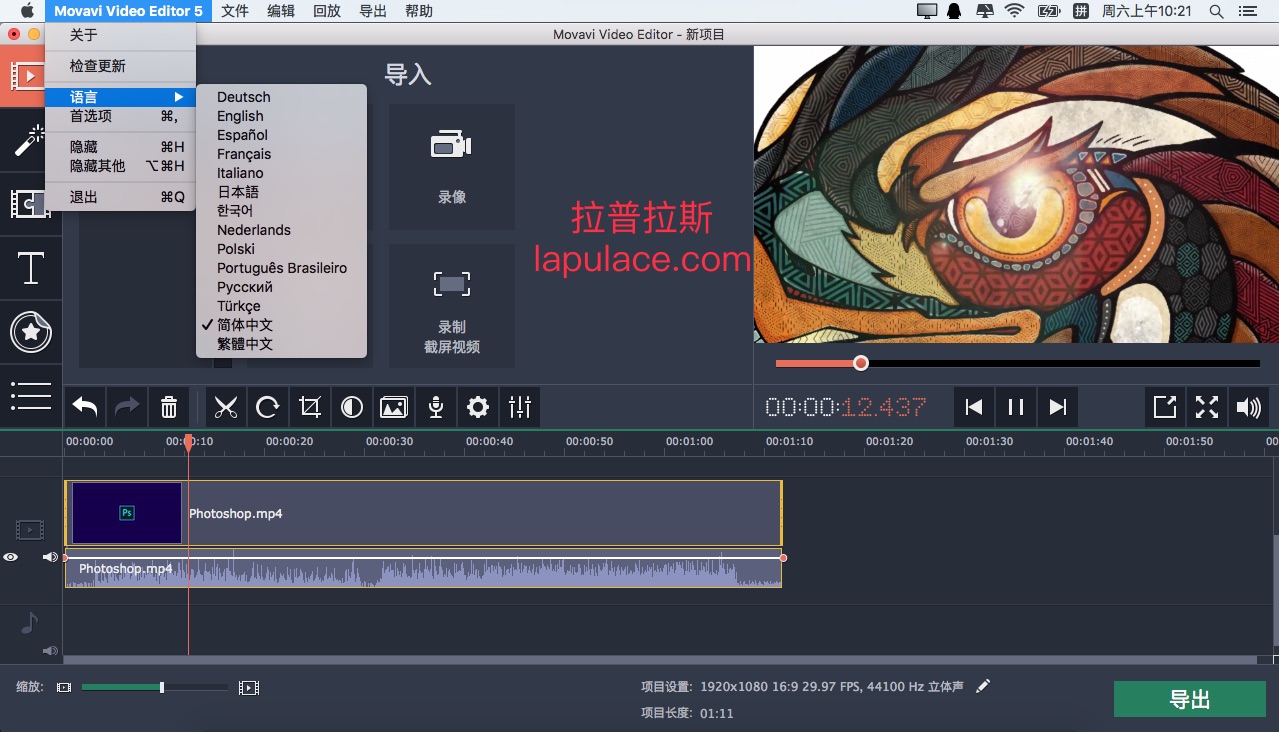Adjust preview volume speaker icon
This screenshot has width=1279, height=732.
[x=1249, y=407]
